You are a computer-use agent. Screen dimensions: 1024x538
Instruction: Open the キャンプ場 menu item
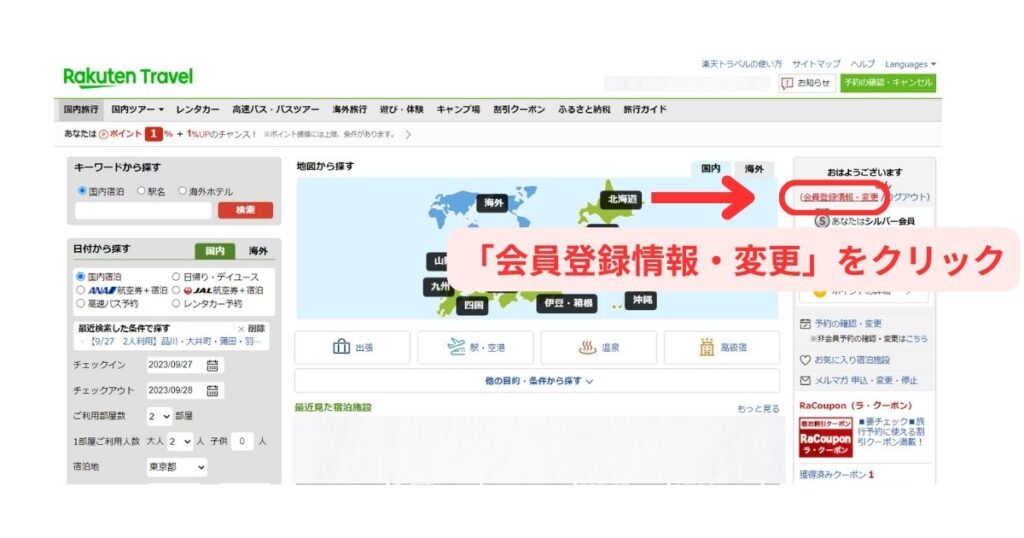tap(458, 110)
